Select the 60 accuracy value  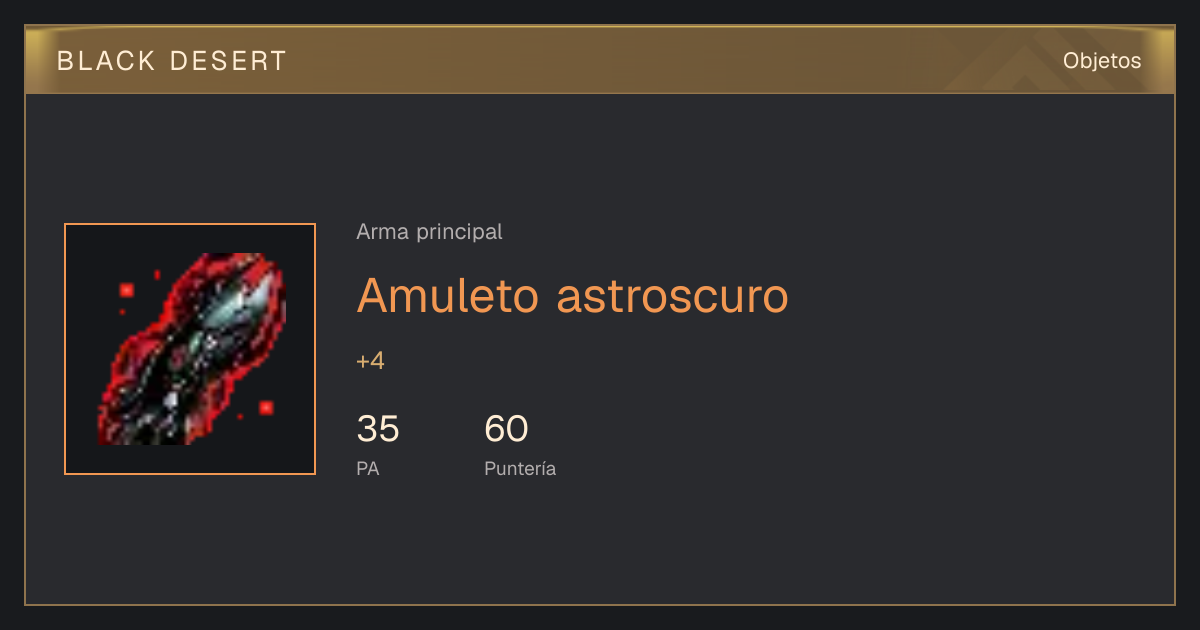click(506, 429)
